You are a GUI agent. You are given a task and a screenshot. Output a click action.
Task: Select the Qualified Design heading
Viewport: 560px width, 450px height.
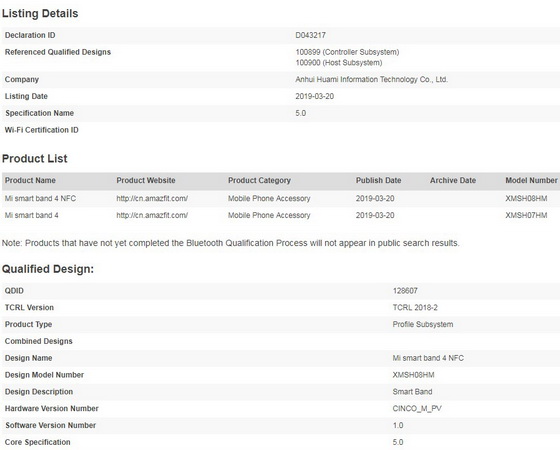[x=48, y=269]
